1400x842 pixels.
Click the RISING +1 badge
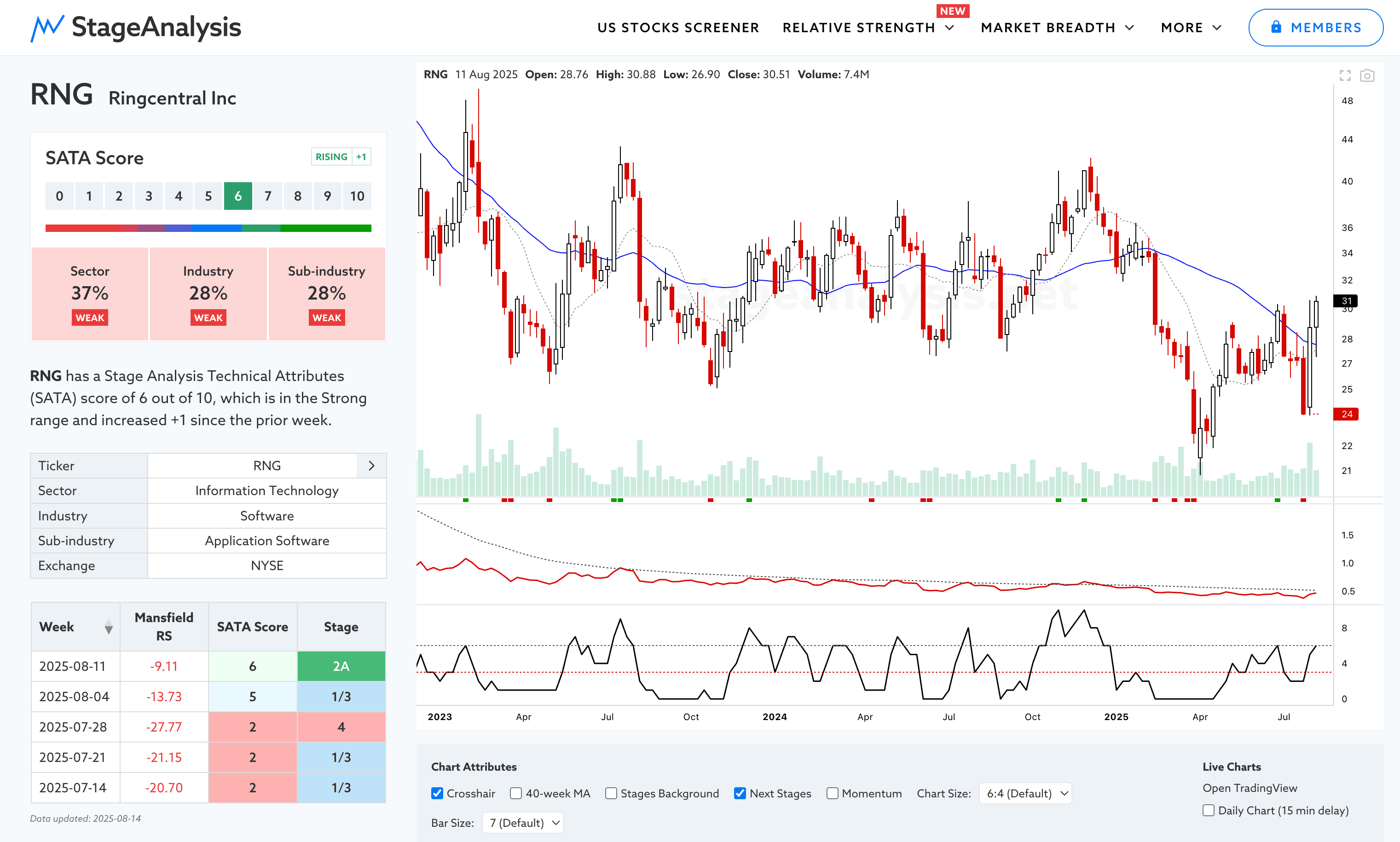pos(341,156)
